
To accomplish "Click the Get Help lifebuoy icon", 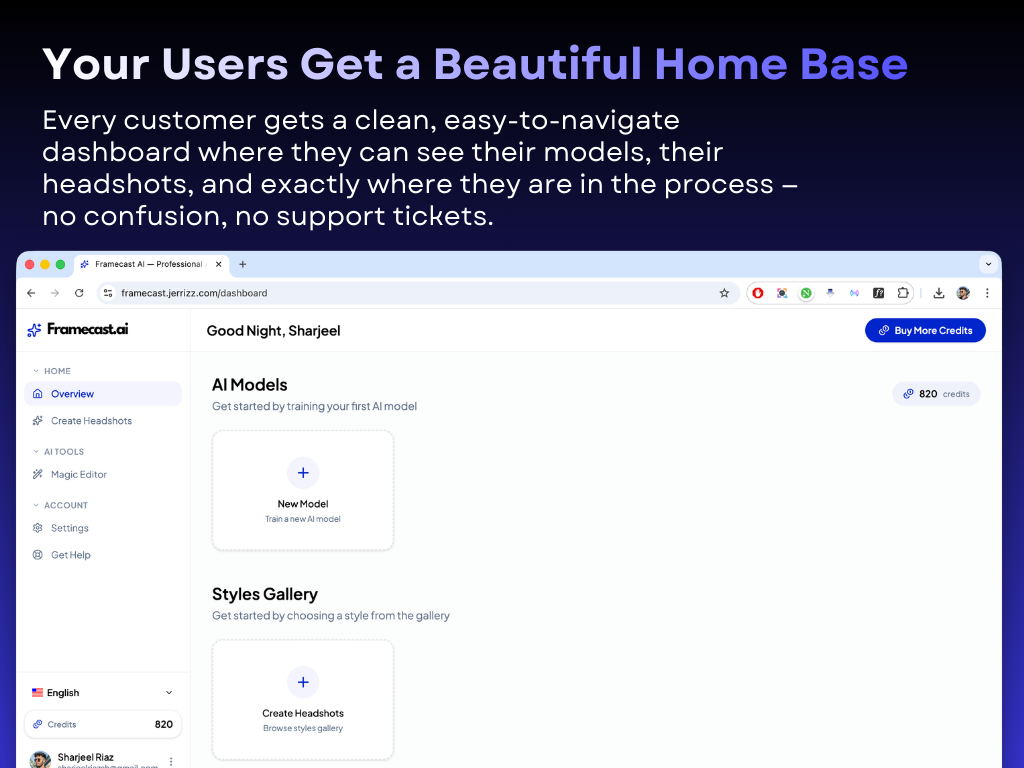I will coord(37,554).
